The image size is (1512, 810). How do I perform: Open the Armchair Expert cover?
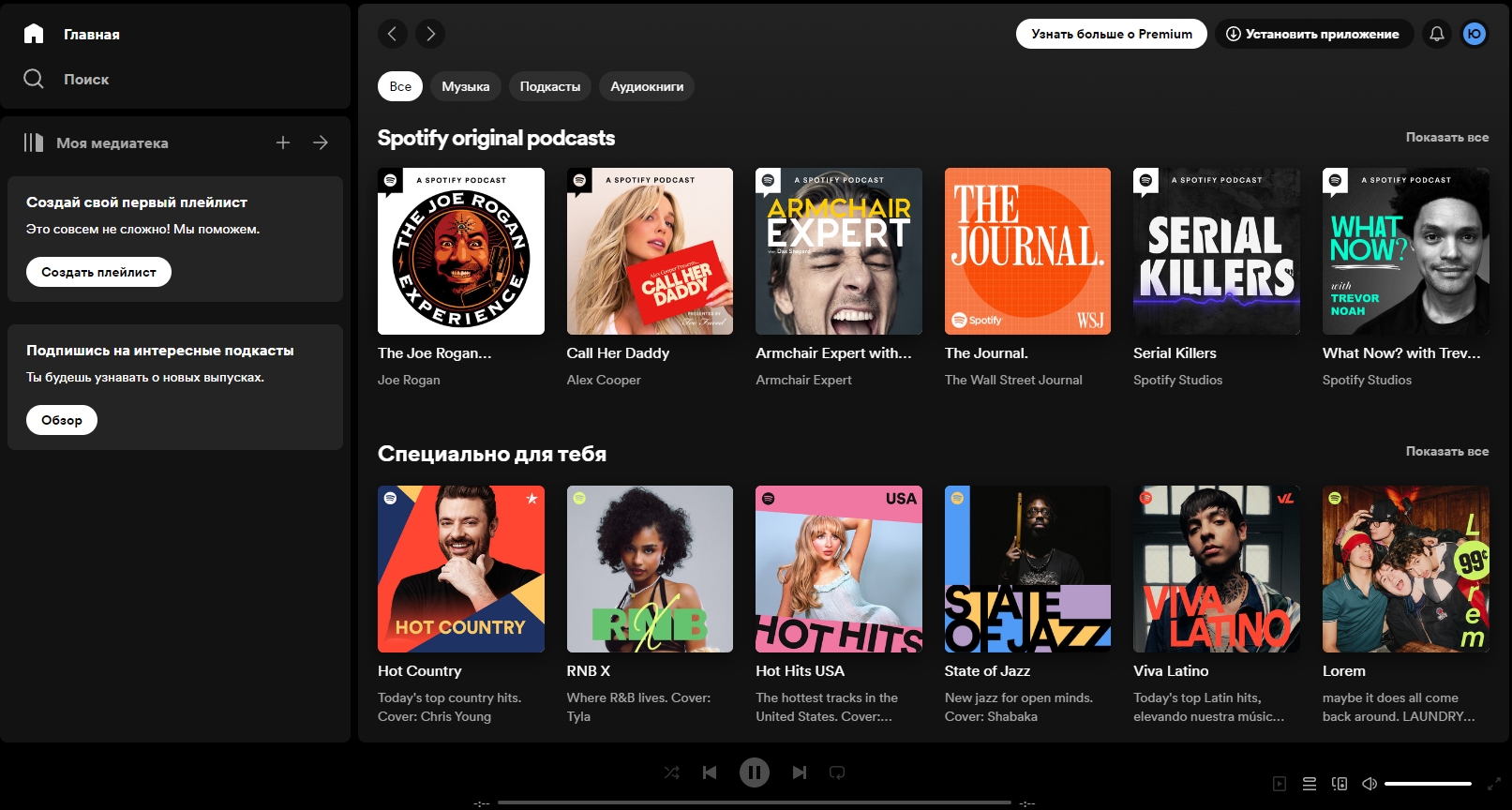pos(839,251)
